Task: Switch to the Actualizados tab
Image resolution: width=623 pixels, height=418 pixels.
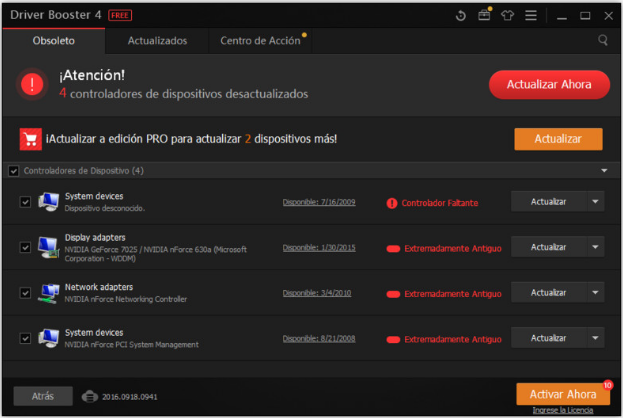Action: click(x=157, y=41)
